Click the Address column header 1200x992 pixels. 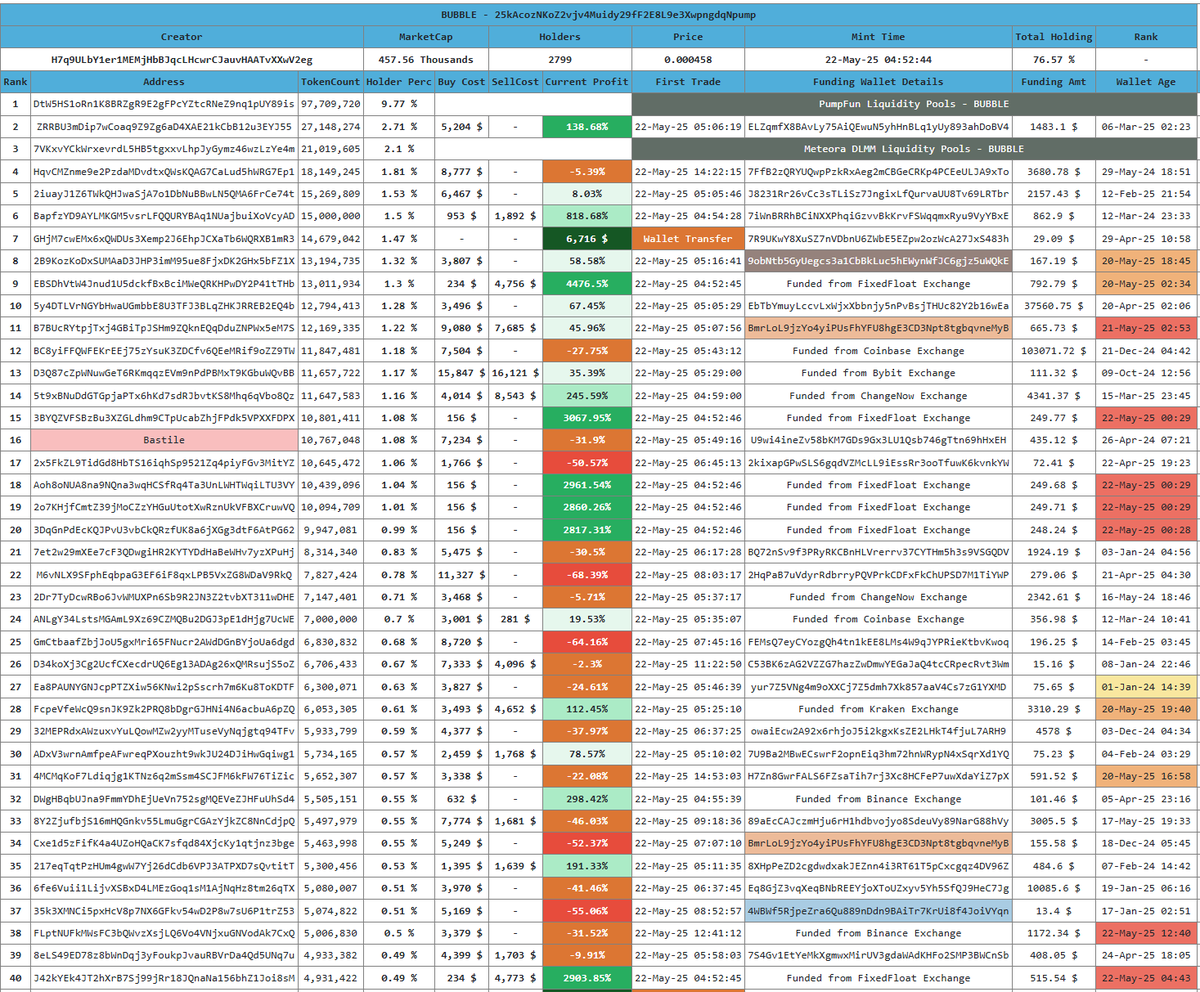164,82
